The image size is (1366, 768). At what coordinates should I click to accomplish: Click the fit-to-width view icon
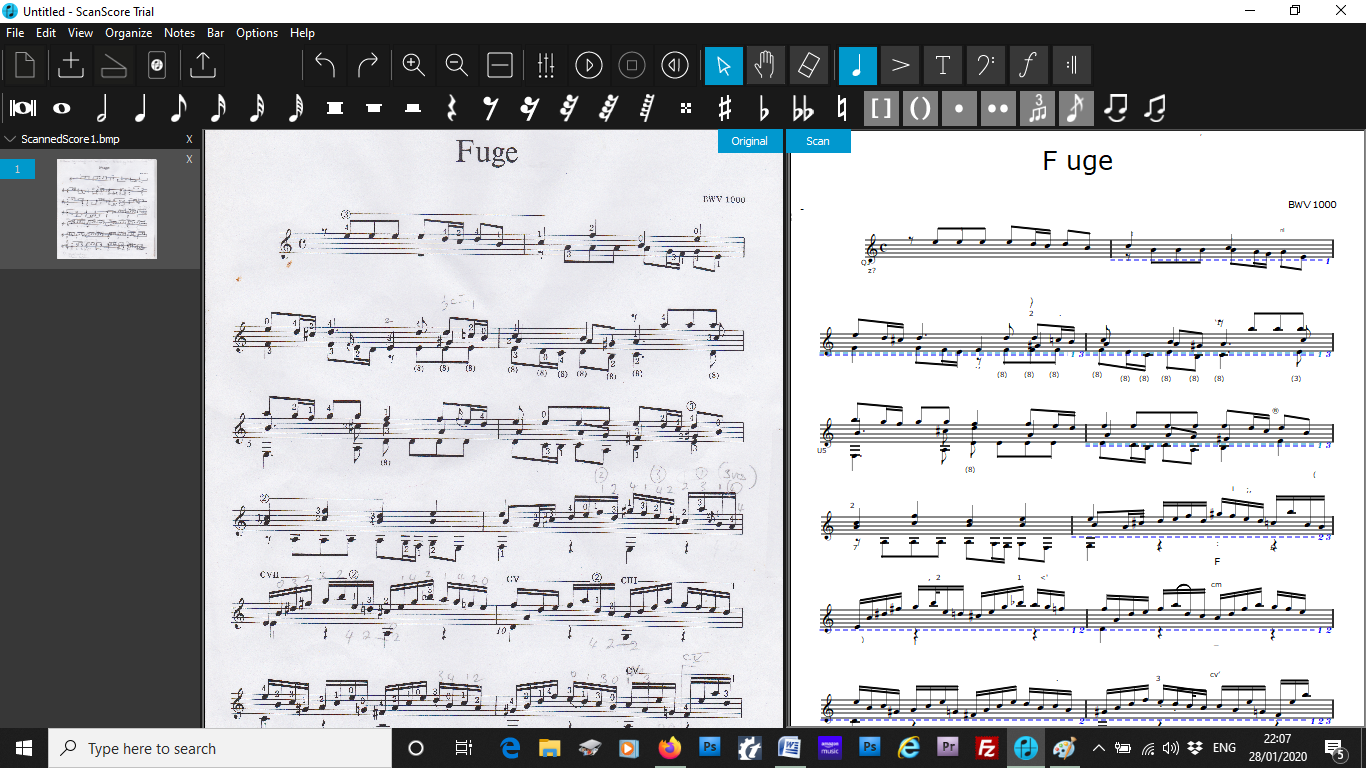500,66
